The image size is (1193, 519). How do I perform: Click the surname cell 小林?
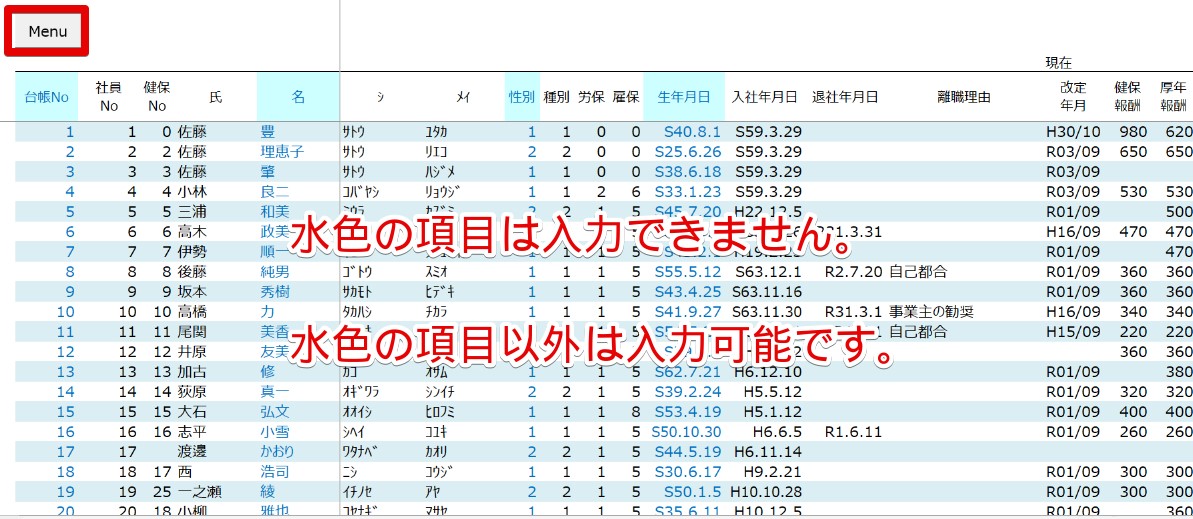pos(192,192)
